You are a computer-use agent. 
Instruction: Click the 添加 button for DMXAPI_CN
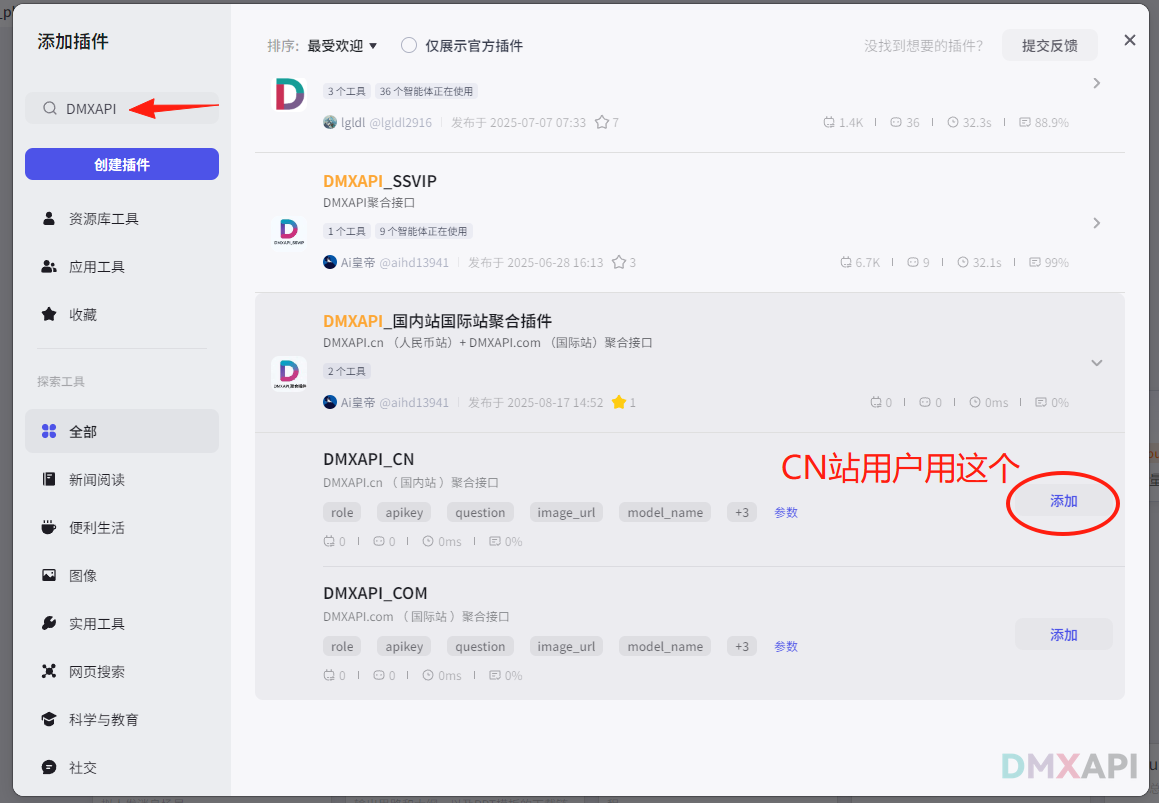pyautogui.click(x=1063, y=502)
